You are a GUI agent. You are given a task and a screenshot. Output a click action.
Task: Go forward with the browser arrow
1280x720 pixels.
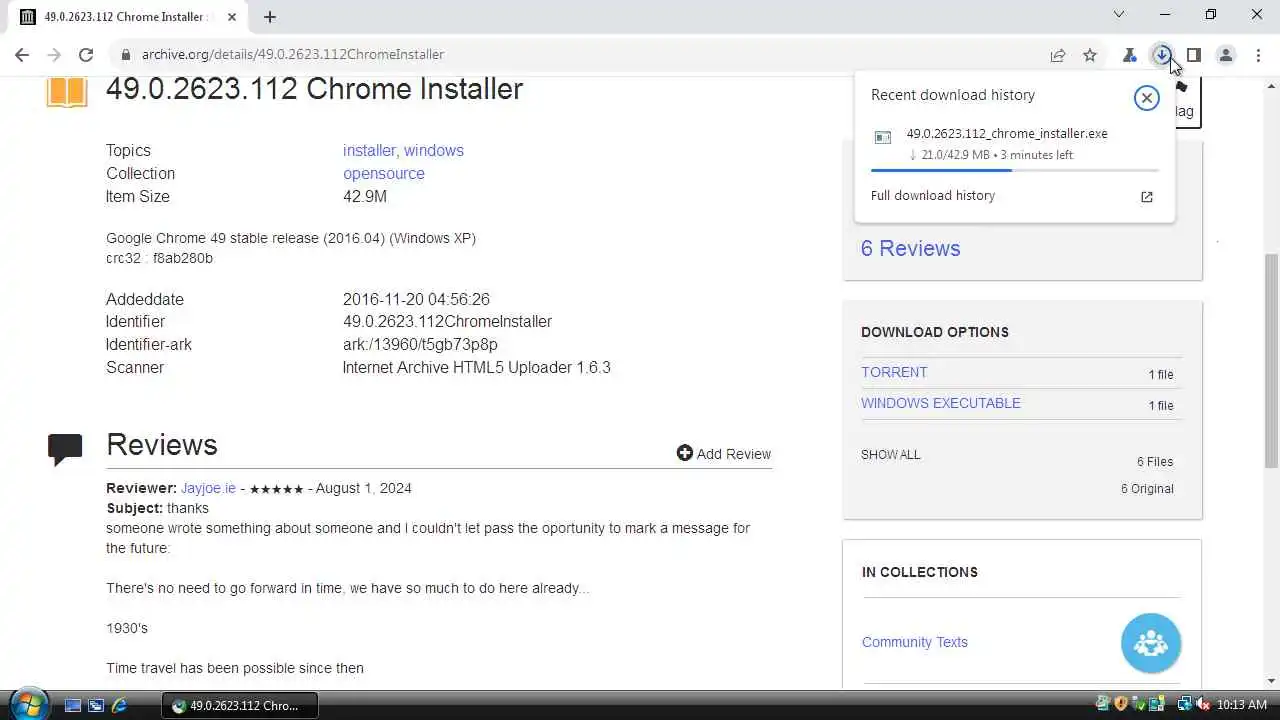tap(54, 55)
